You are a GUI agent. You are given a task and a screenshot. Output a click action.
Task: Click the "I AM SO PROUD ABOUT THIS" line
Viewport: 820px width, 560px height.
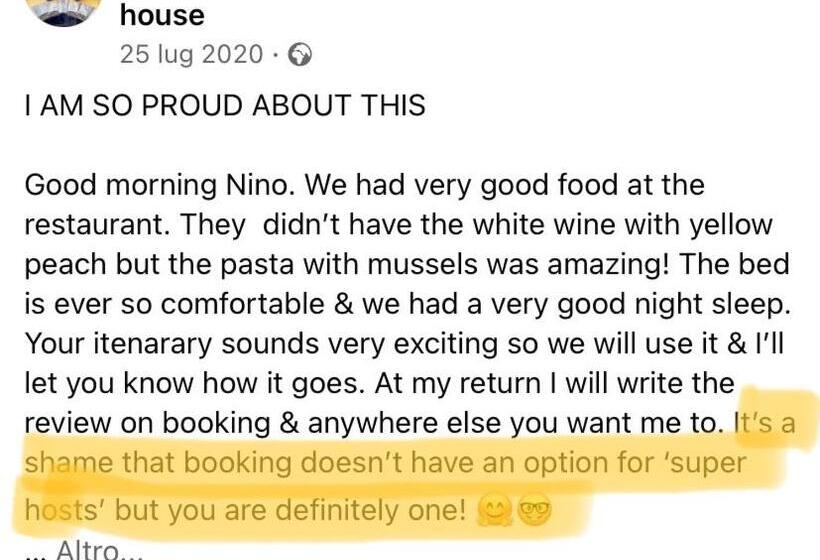pos(225,105)
